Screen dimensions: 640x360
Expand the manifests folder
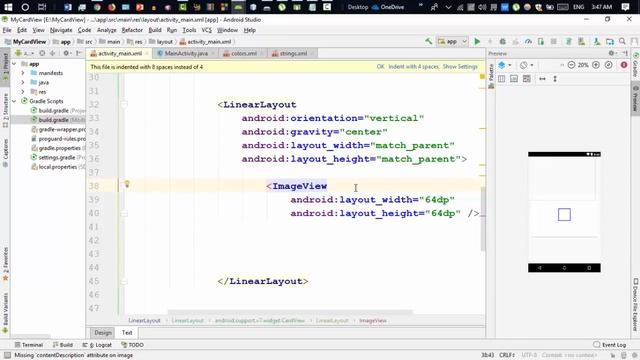tap(23, 73)
